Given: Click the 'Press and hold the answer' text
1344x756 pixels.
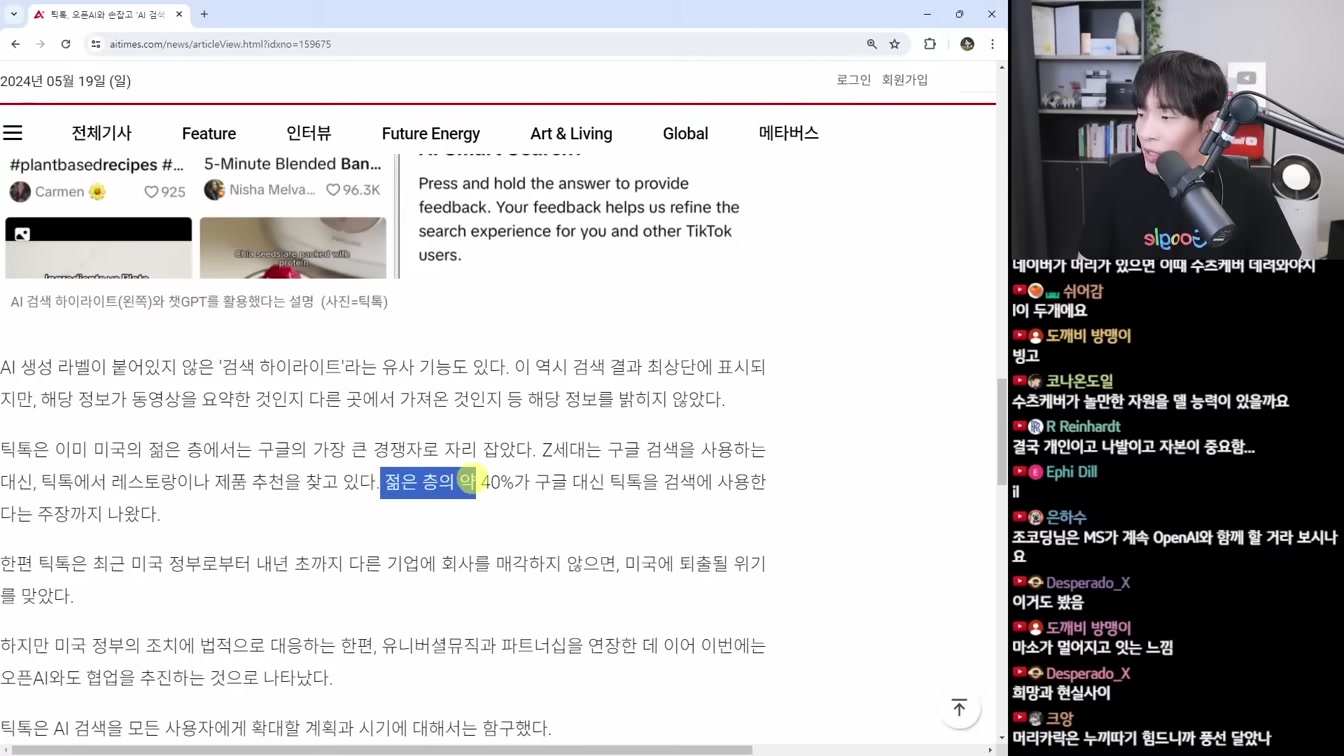Looking at the screenshot, I should click(x=579, y=219).
